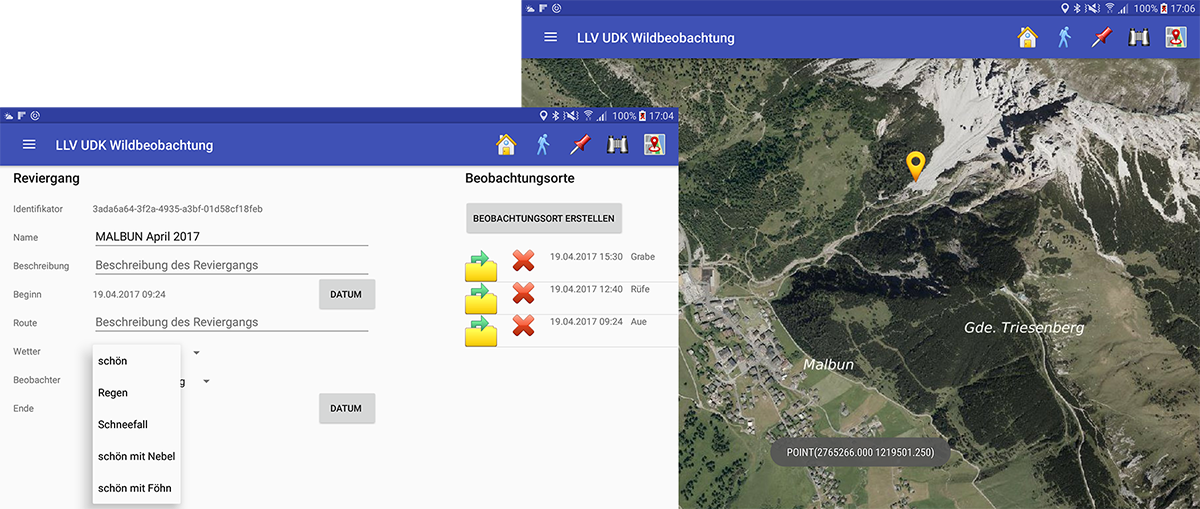Viewport: 1200px width, 509px height.
Task: Click the binoculars icon in the form window
Action: (617, 145)
